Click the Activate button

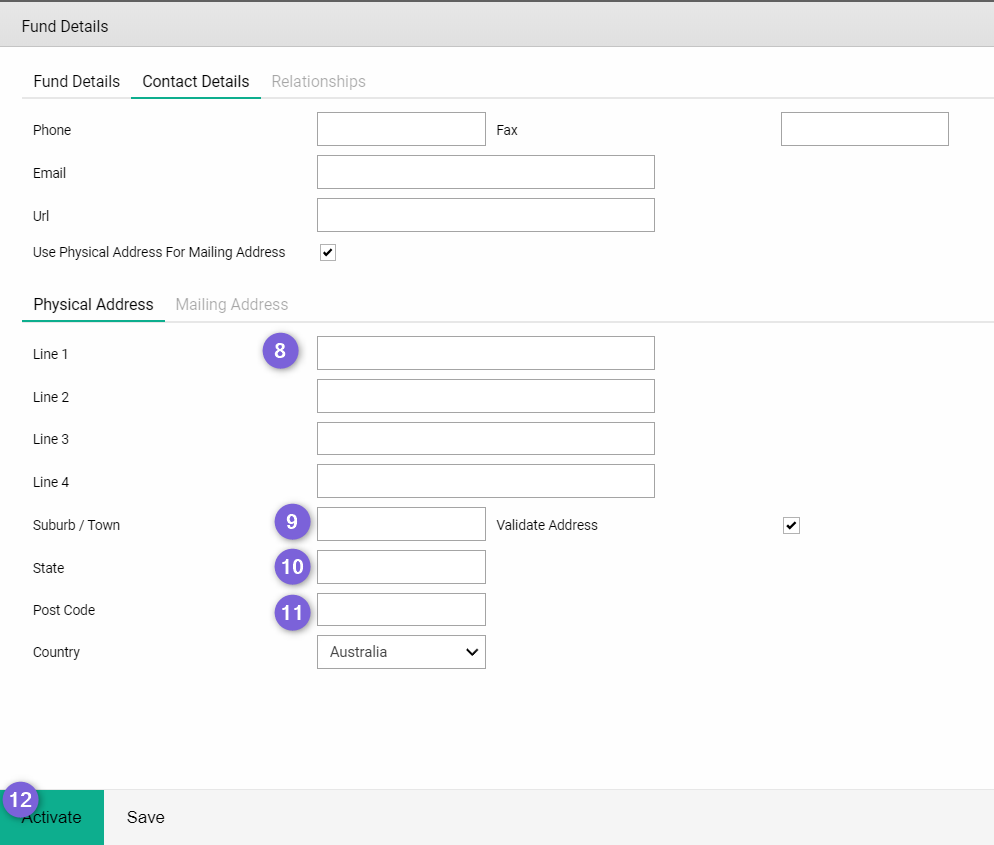click(52, 818)
